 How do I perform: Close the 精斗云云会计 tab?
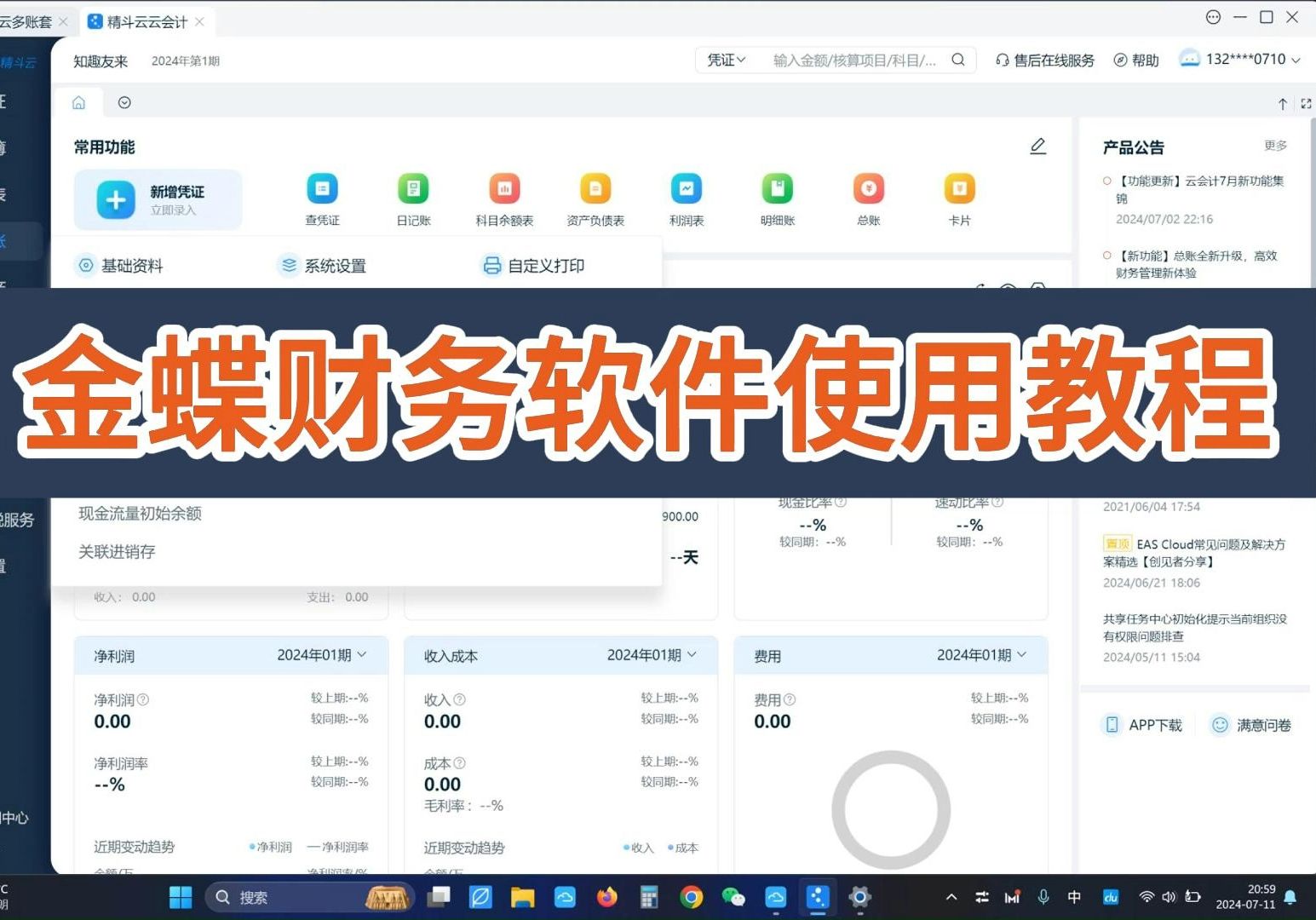pos(199,21)
